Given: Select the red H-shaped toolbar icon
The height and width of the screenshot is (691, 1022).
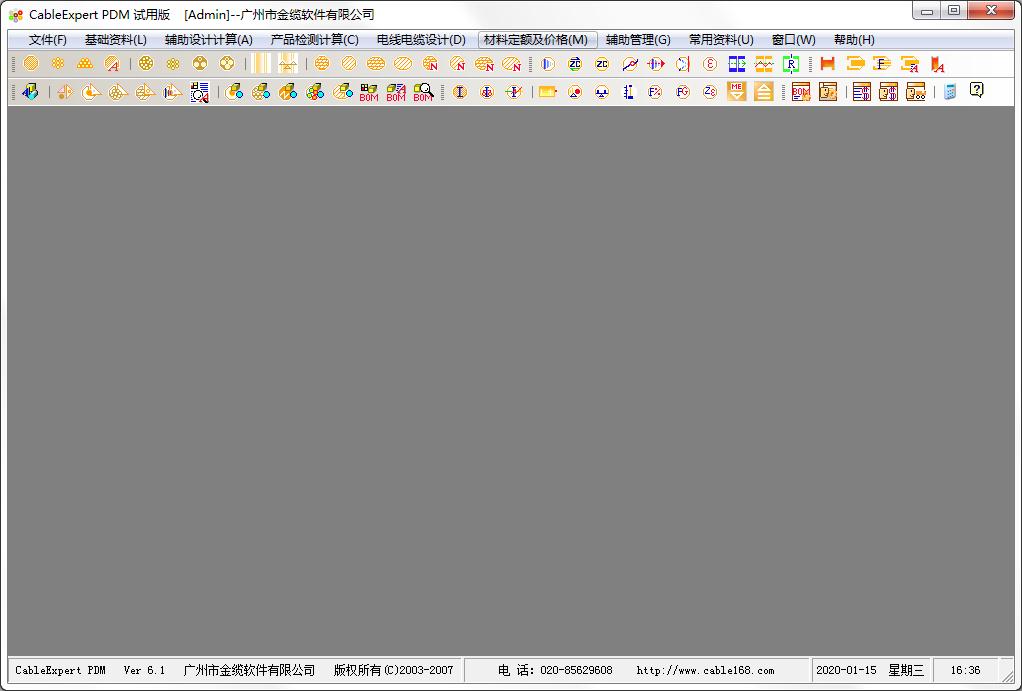Looking at the screenshot, I should [828, 64].
